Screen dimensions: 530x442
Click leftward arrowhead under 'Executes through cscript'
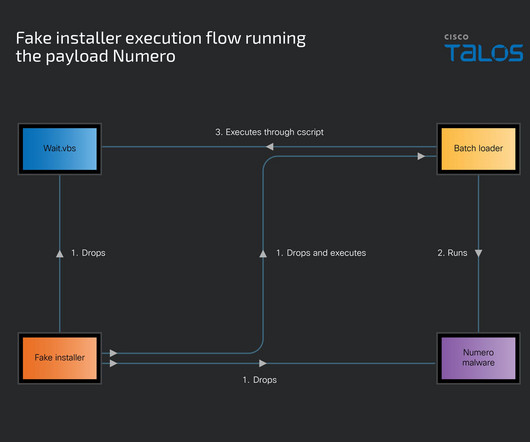point(269,147)
